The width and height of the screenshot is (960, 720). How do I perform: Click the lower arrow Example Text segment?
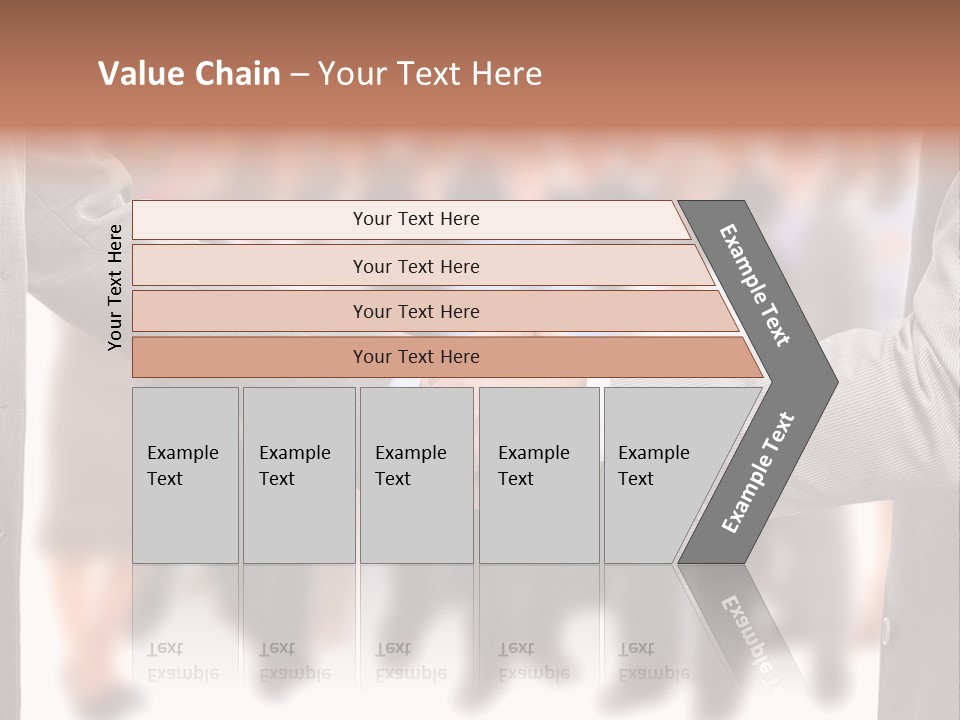coord(757,473)
